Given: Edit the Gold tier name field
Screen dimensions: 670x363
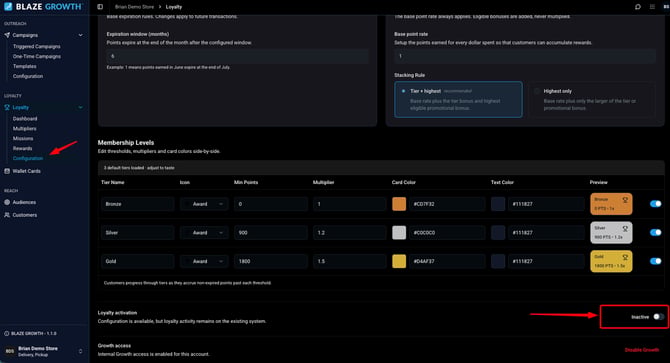Looking at the screenshot, I should coord(138,261).
